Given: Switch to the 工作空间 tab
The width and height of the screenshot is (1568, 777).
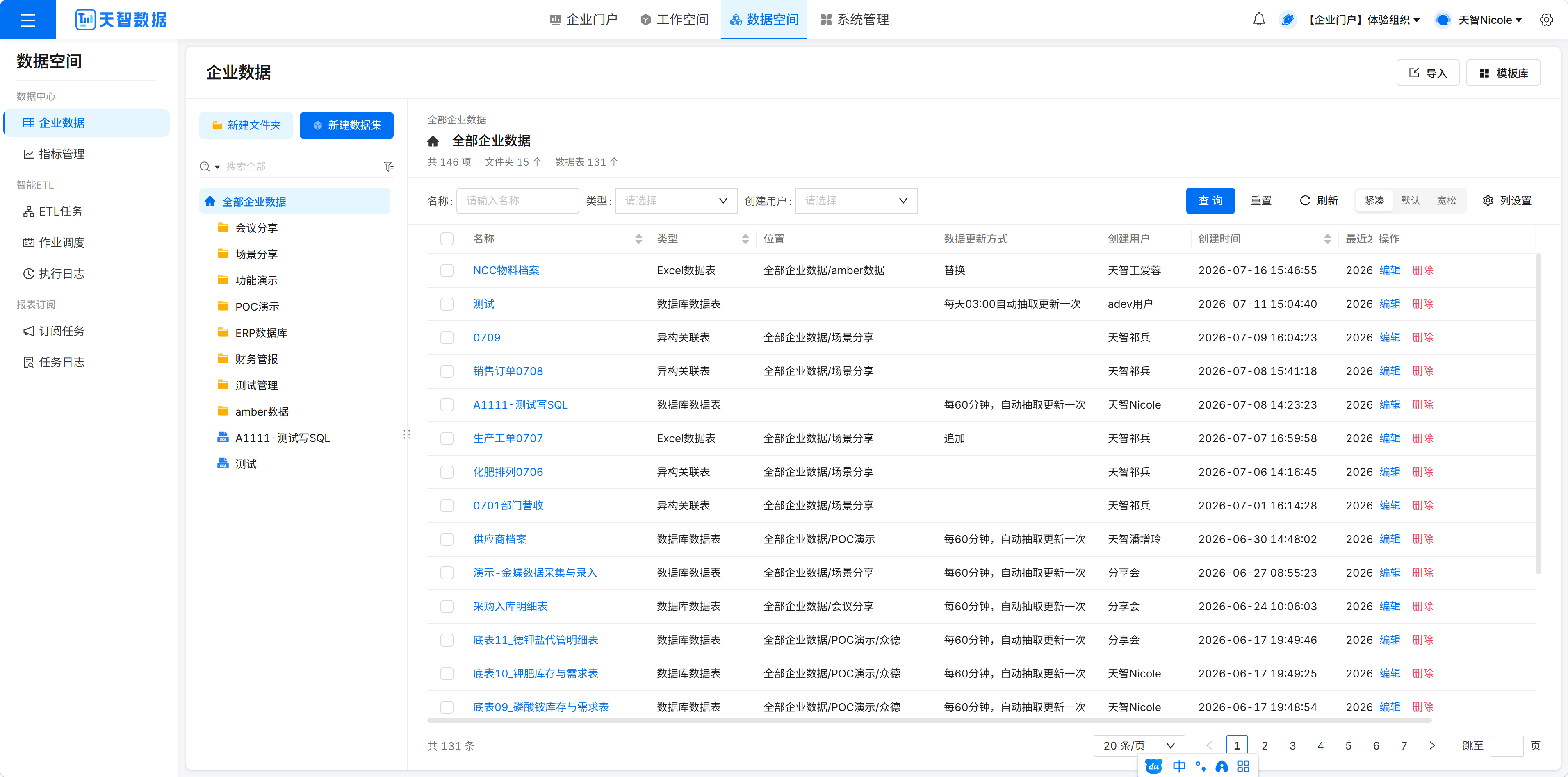Looking at the screenshot, I should pos(675,20).
